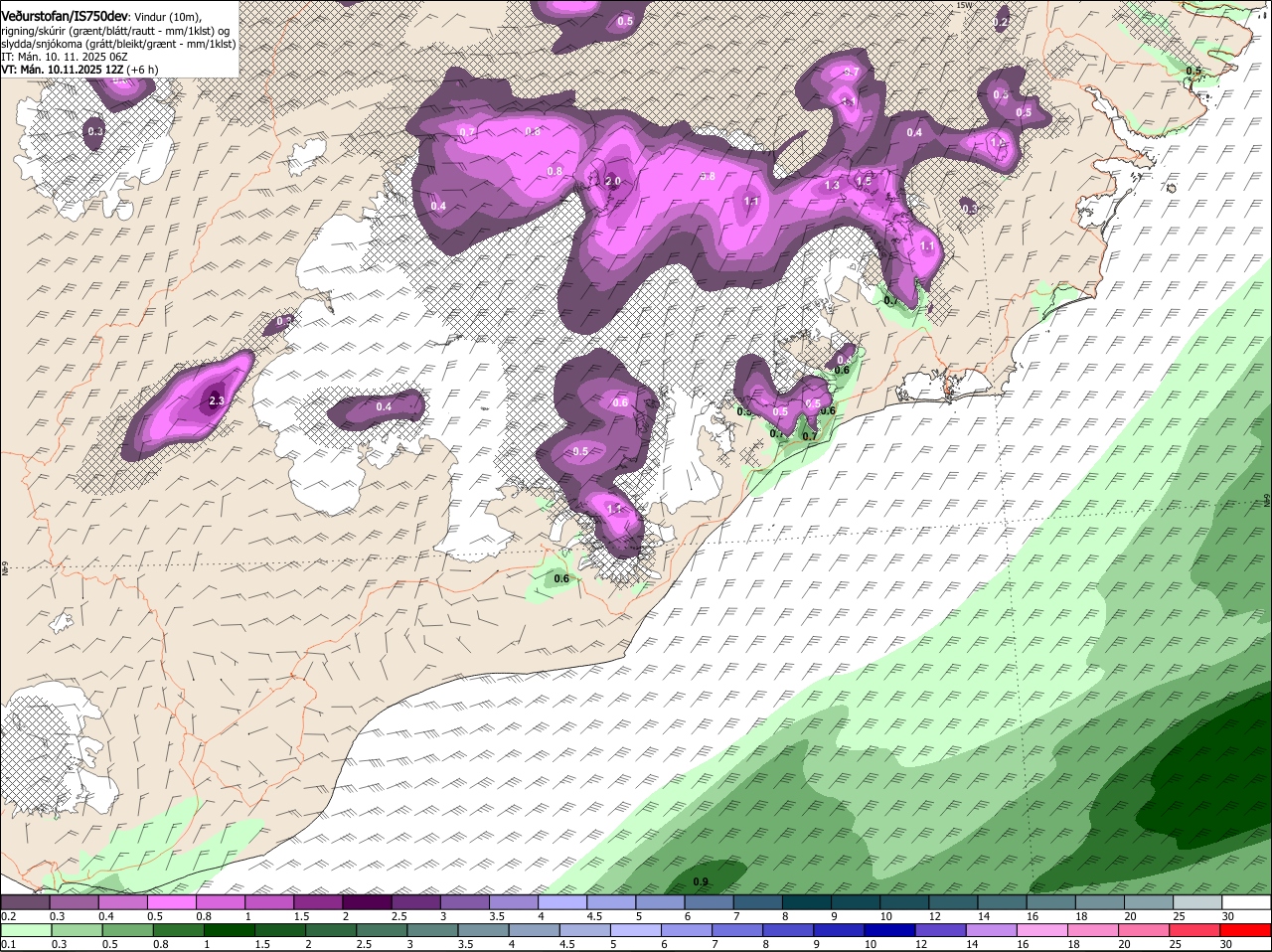Viewport: 1272px width, 952px height.
Task: Click the upper legend swatch between 1 and 1.5
Action: [269, 902]
